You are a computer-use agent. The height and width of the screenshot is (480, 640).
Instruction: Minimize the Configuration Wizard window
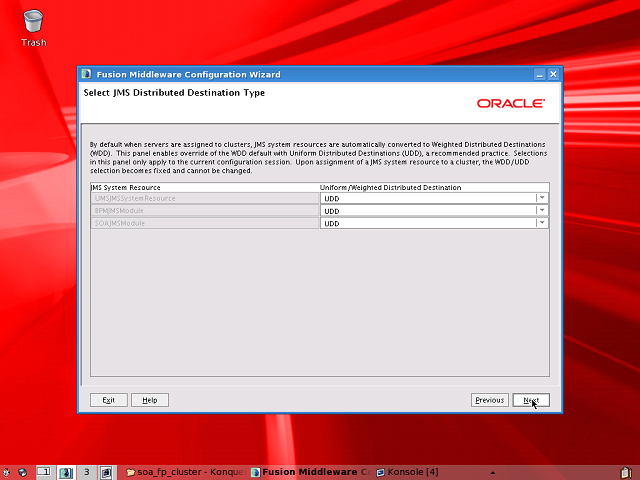tap(540, 74)
